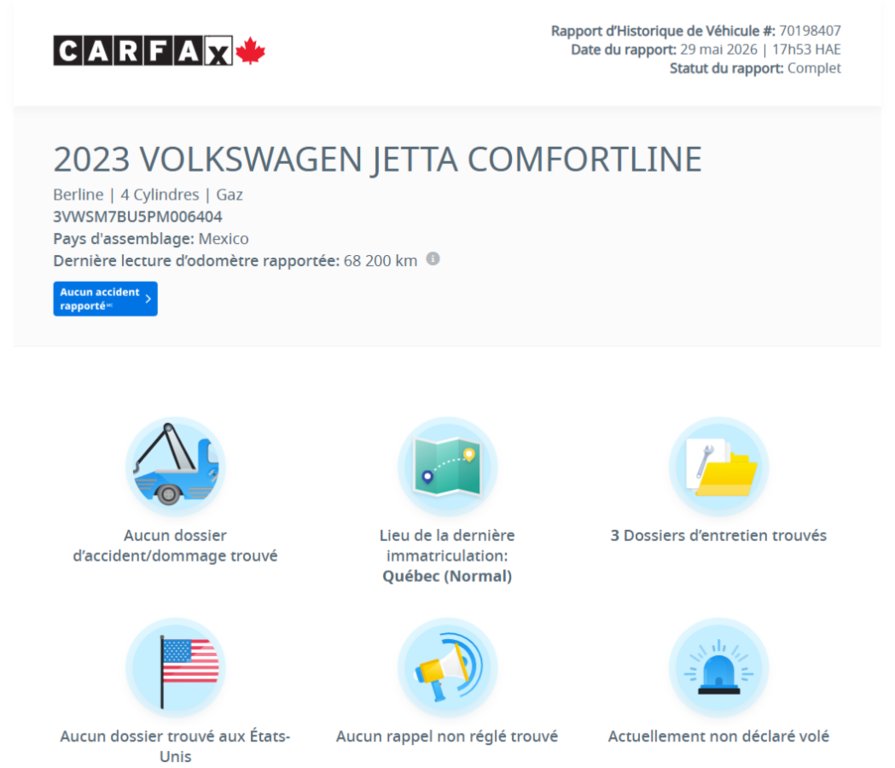Click 'Statut du rapport: Complet' text
The height and width of the screenshot is (768, 895).
coord(755,68)
